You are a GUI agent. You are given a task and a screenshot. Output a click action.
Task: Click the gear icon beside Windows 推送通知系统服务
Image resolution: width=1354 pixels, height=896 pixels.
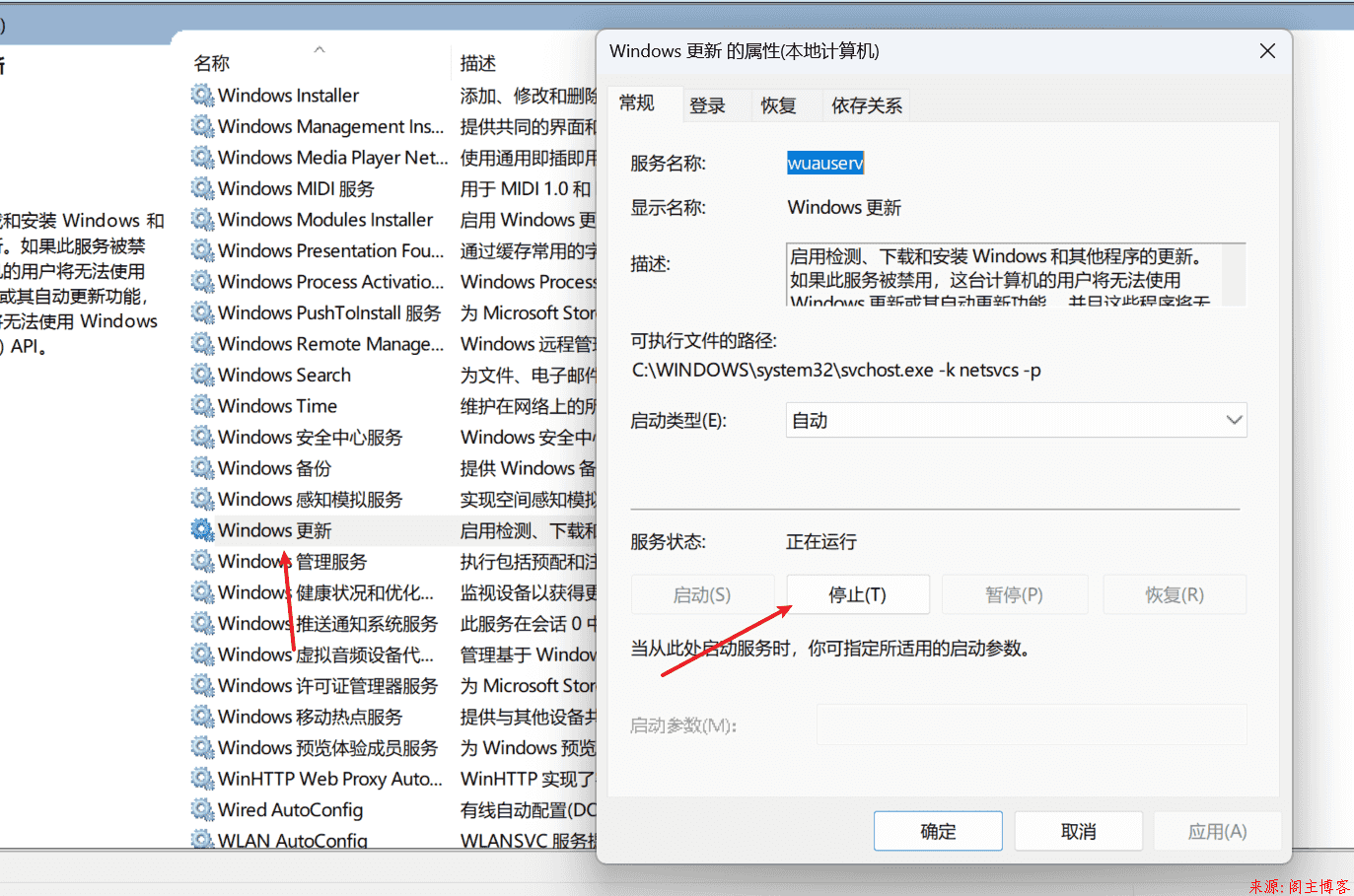[202, 623]
